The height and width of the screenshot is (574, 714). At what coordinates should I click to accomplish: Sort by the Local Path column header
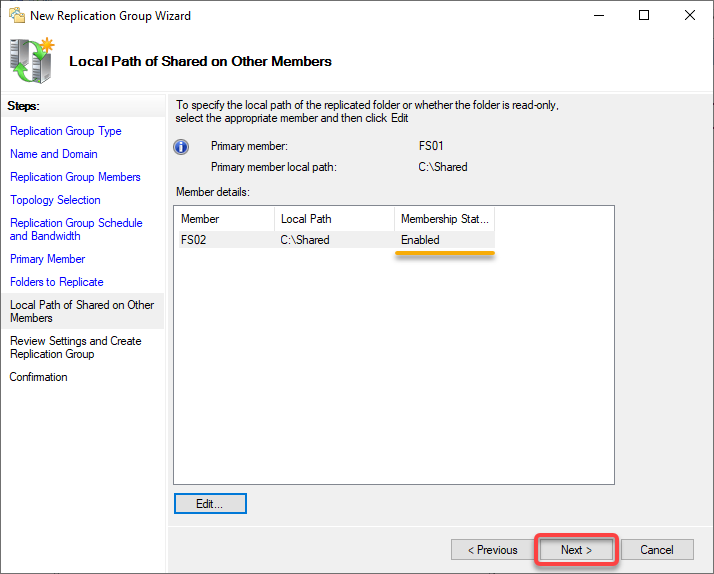[x=335, y=219]
